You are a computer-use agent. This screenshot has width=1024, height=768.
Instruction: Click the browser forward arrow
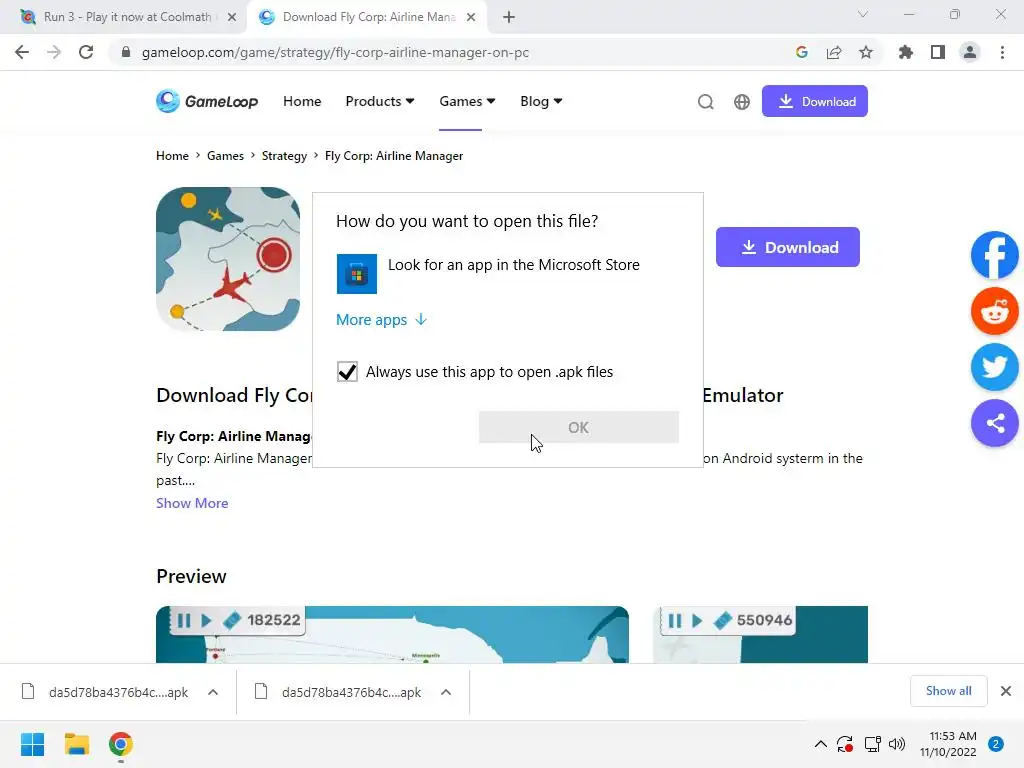tap(54, 52)
